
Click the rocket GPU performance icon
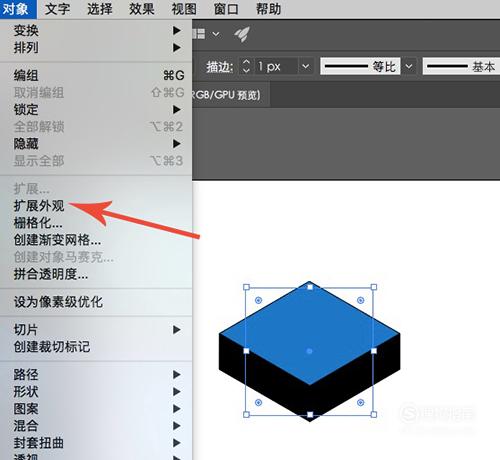point(242,34)
